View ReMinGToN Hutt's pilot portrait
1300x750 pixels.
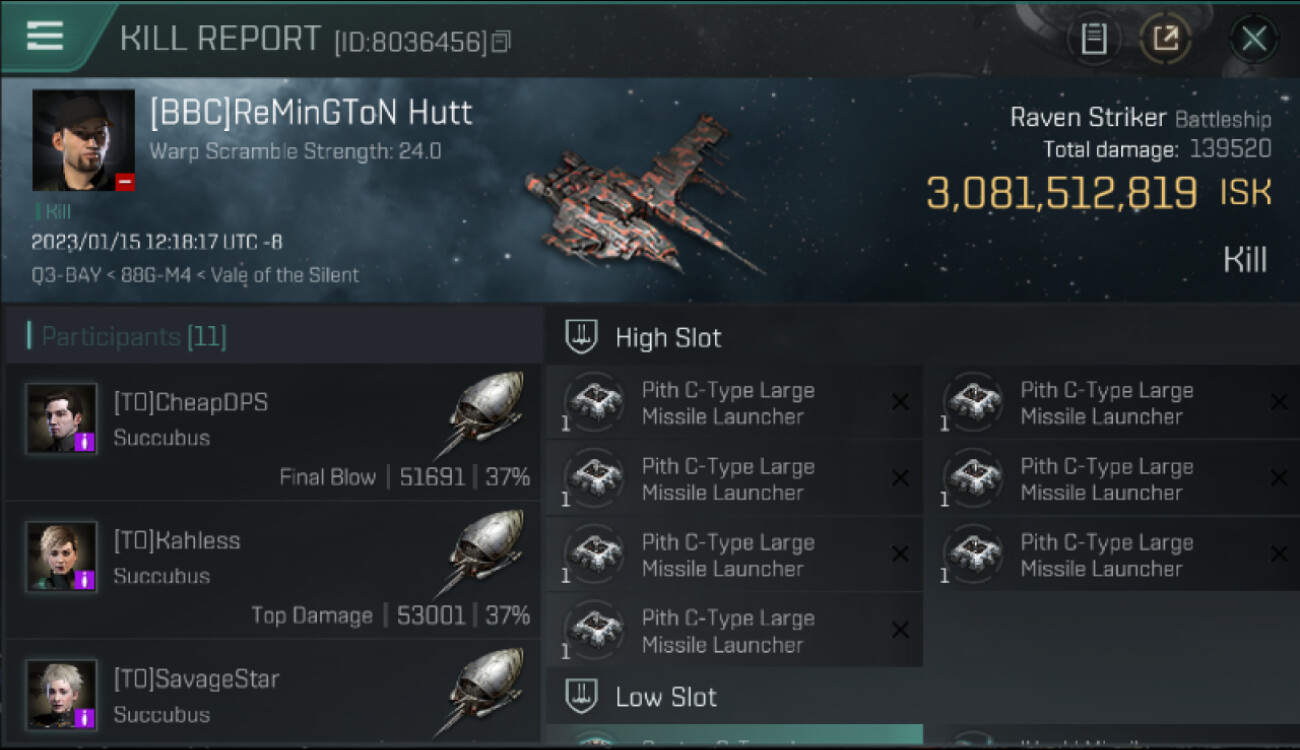[x=83, y=140]
